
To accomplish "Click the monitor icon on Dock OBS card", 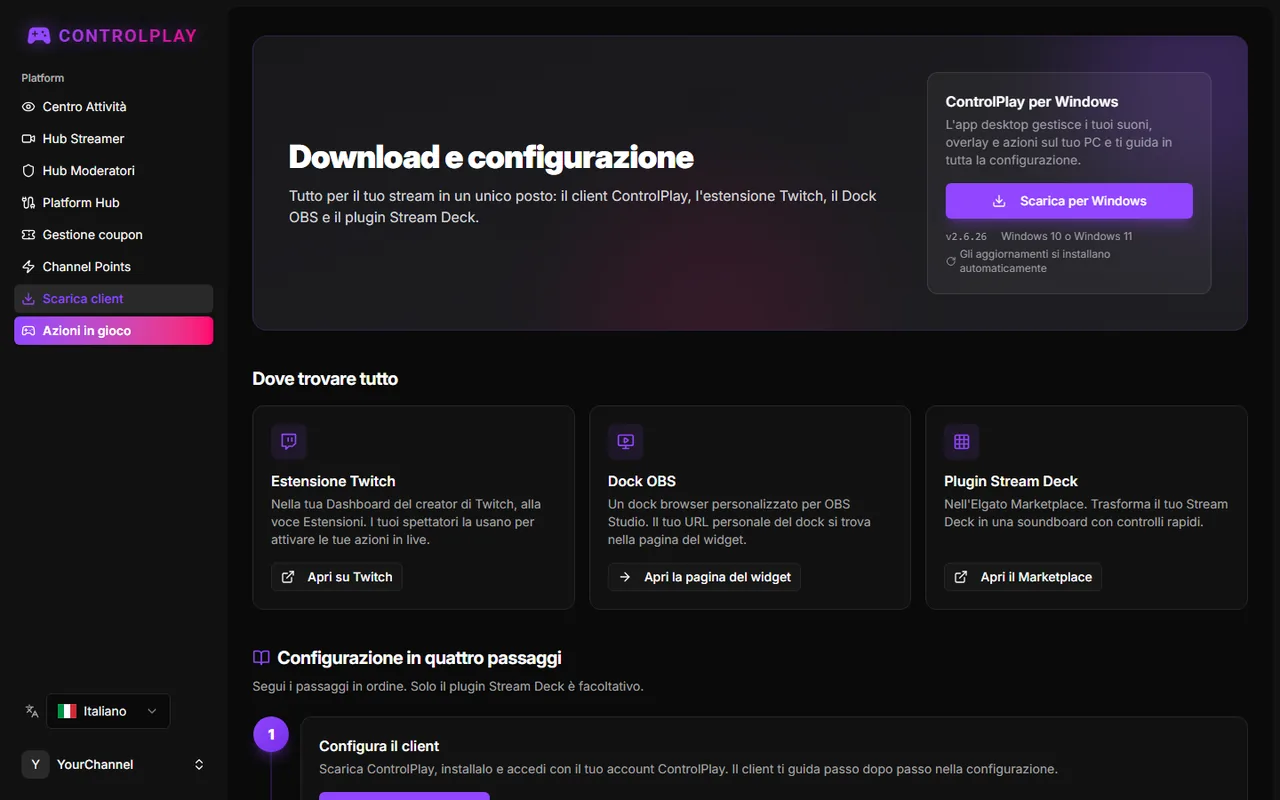I will 626,441.
